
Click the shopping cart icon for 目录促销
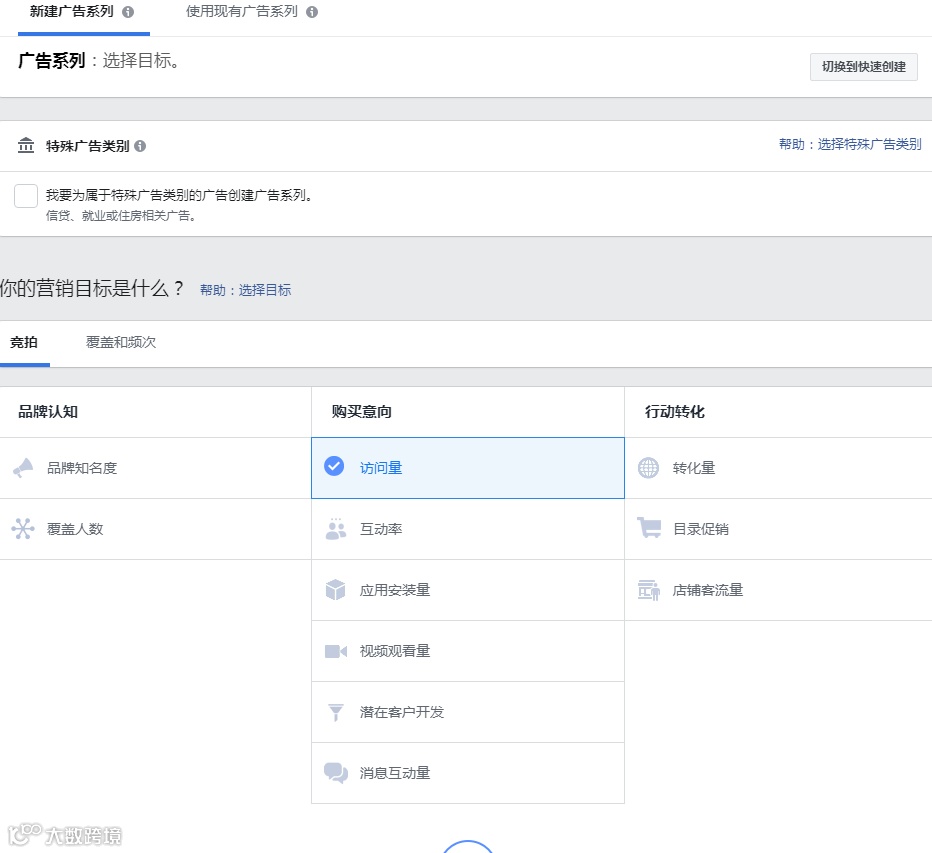pos(649,528)
